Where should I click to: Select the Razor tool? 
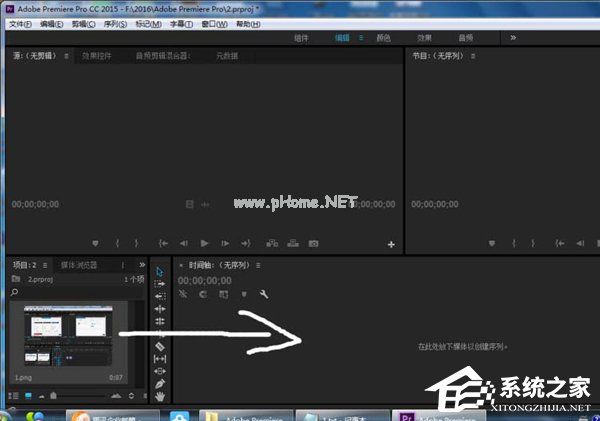(x=160, y=346)
